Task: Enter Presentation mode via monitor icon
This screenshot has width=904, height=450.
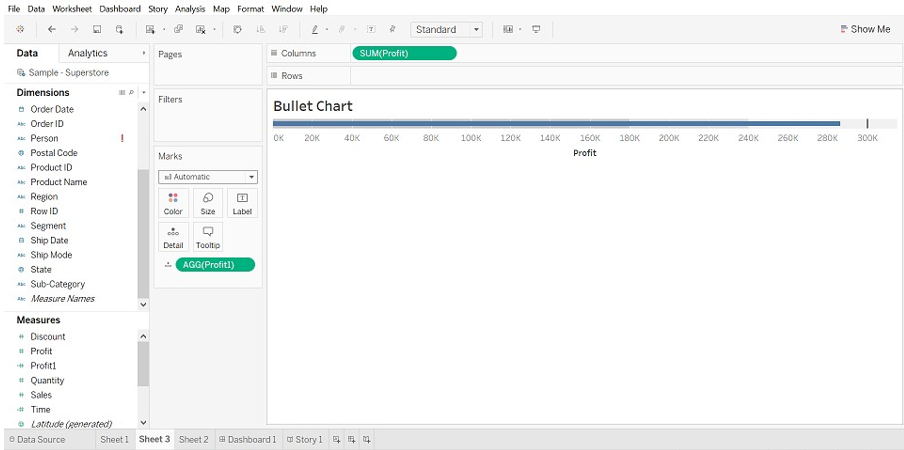Action: click(x=536, y=29)
